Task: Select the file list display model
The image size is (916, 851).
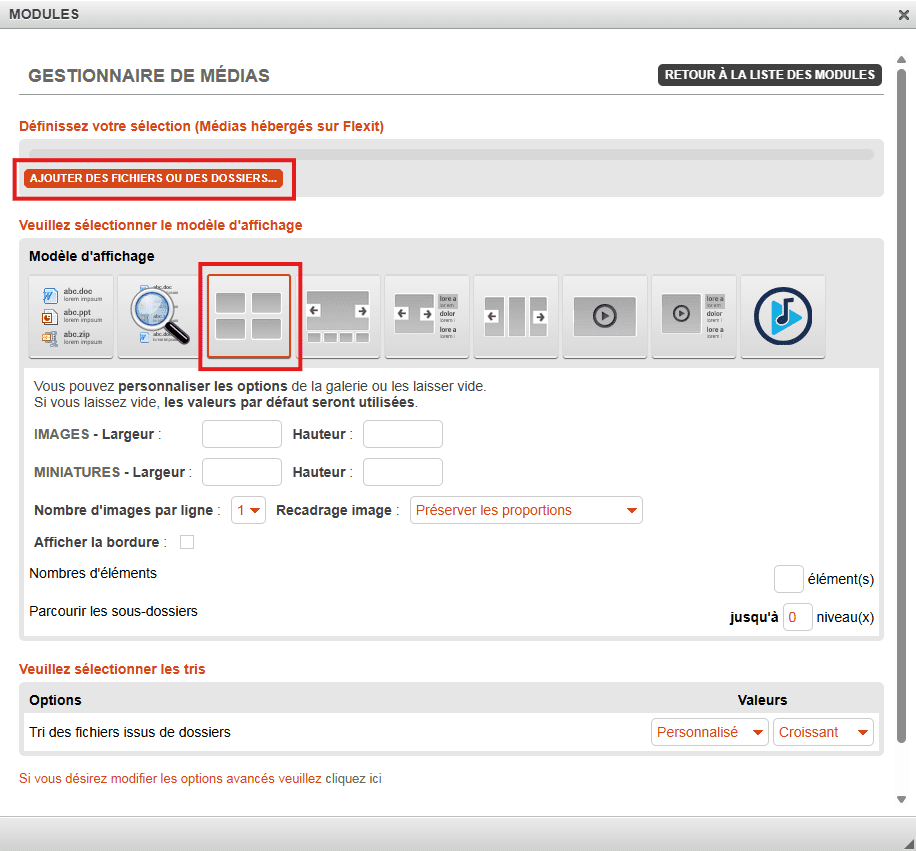Action: click(72, 316)
